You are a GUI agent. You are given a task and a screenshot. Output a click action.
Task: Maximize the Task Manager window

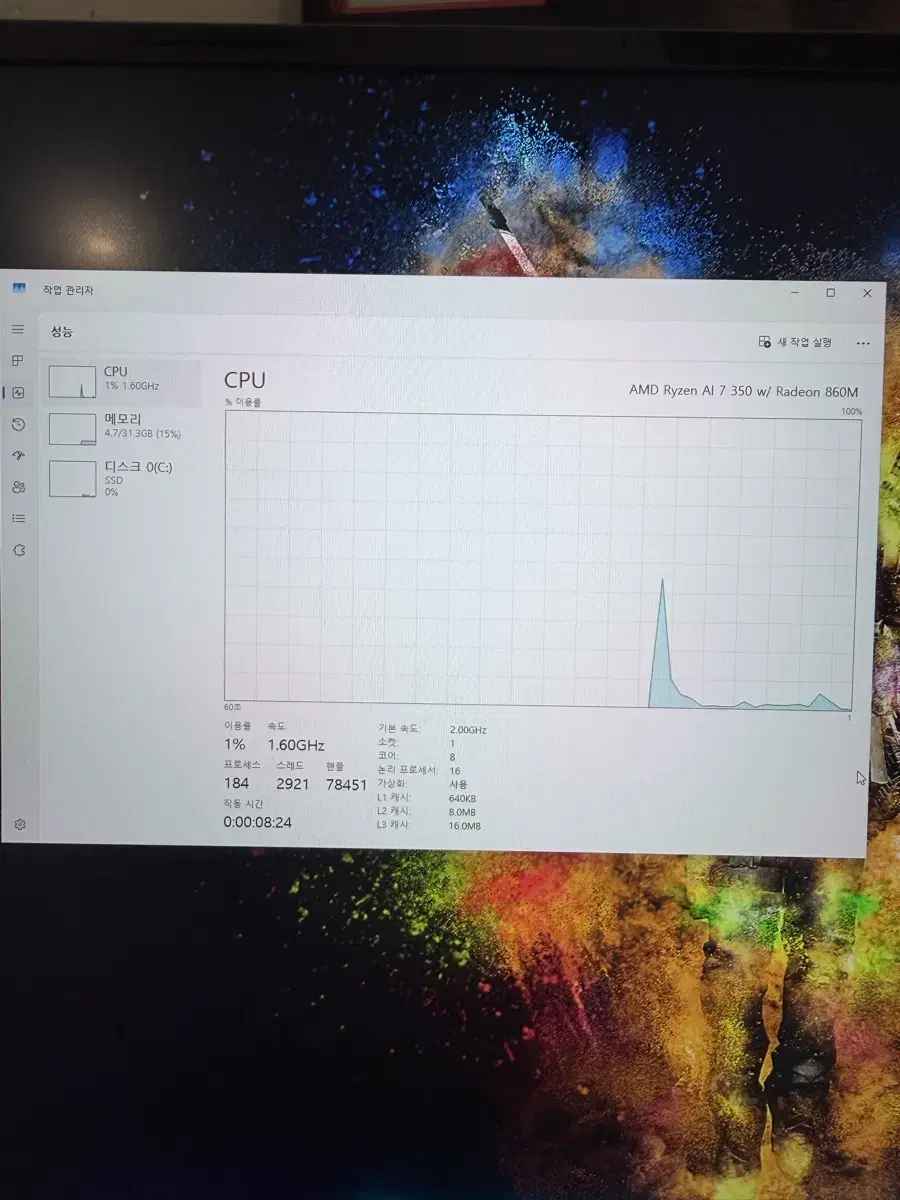click(x=830, y=292)
